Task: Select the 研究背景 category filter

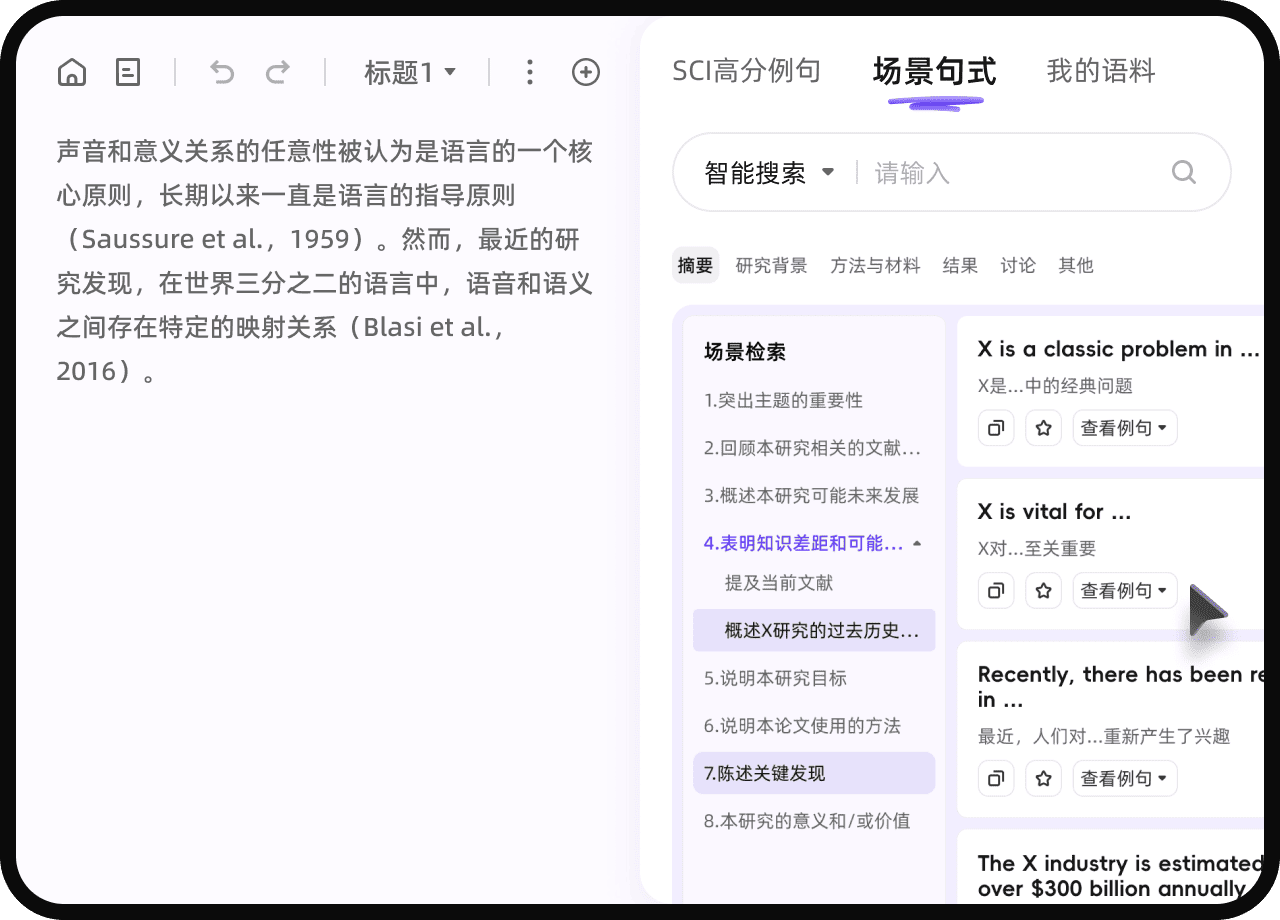Action: coord(771,265)
